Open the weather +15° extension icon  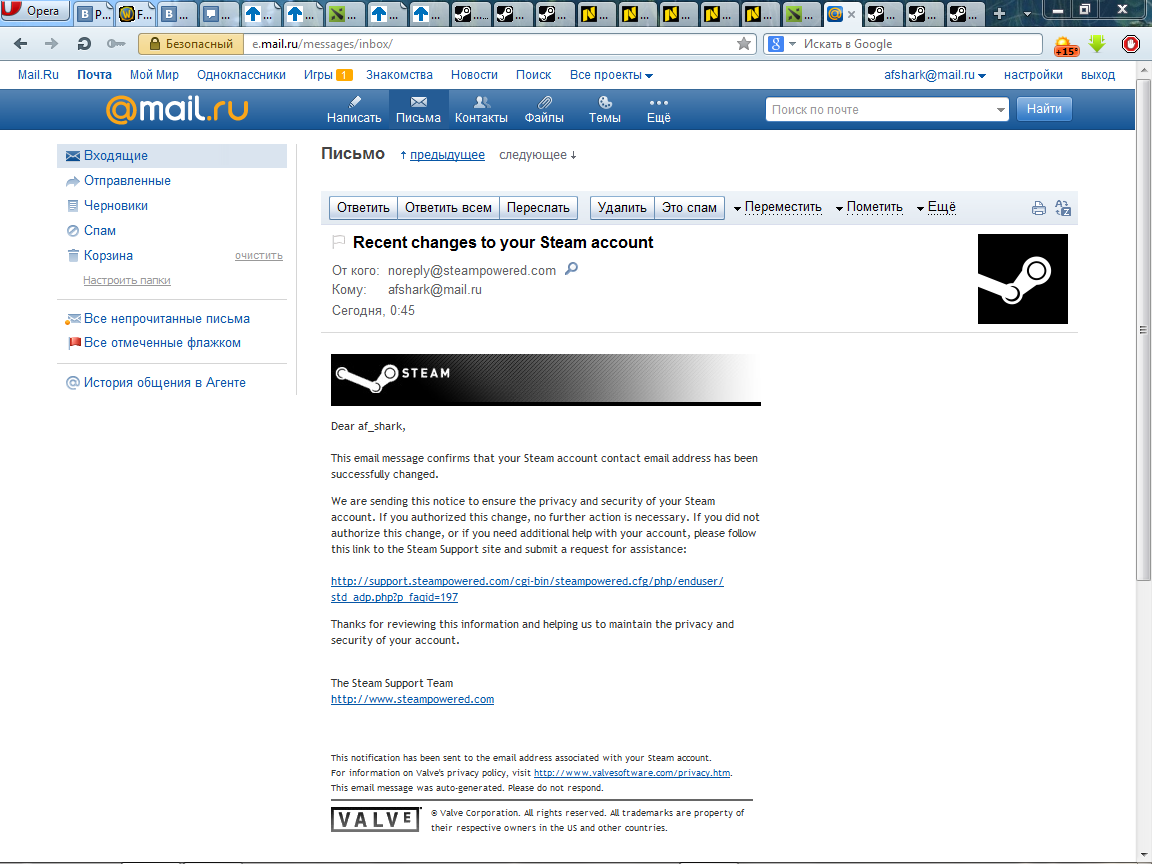1066,46
